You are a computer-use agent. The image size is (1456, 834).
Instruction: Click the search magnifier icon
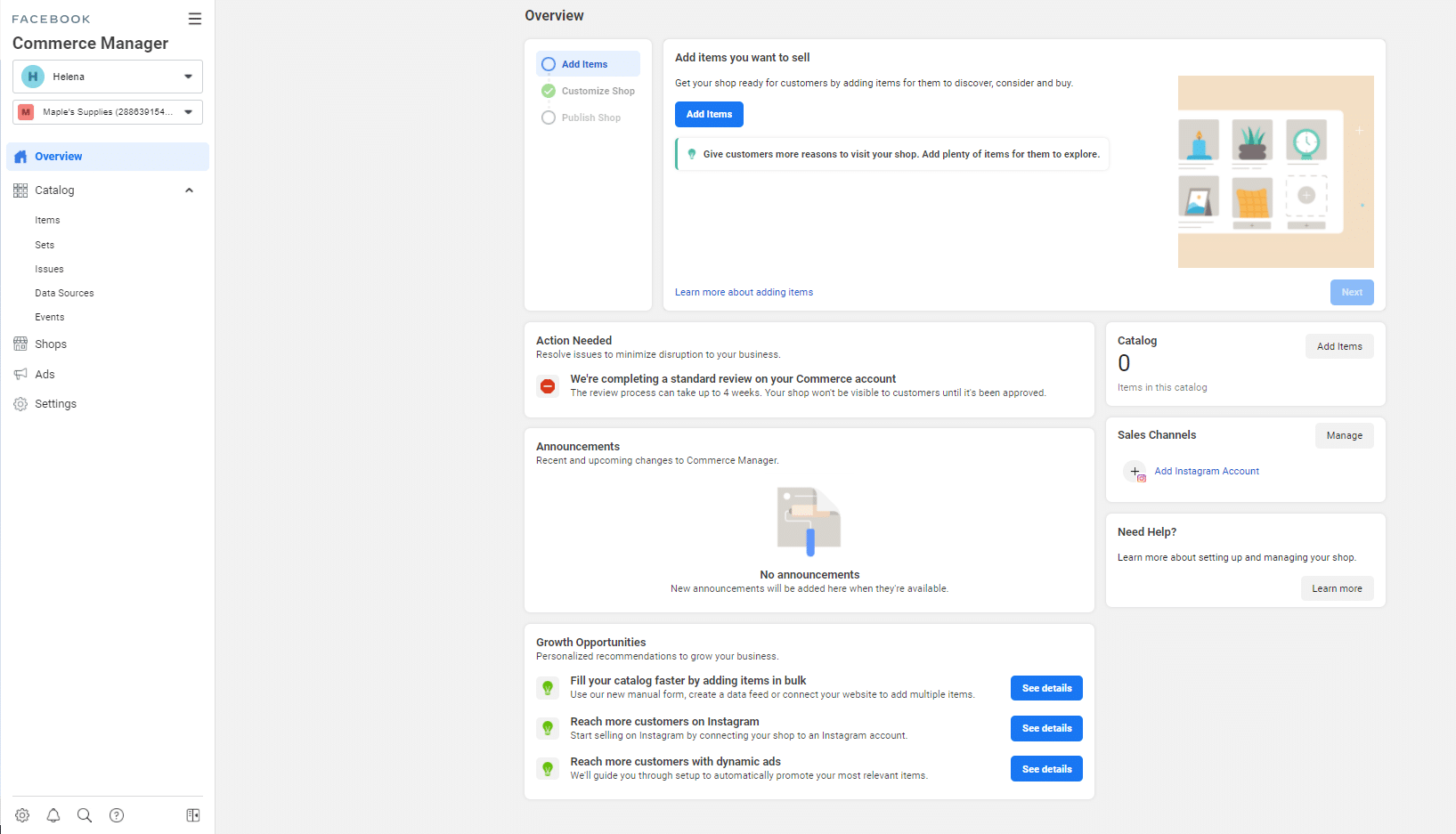(85, 815)
